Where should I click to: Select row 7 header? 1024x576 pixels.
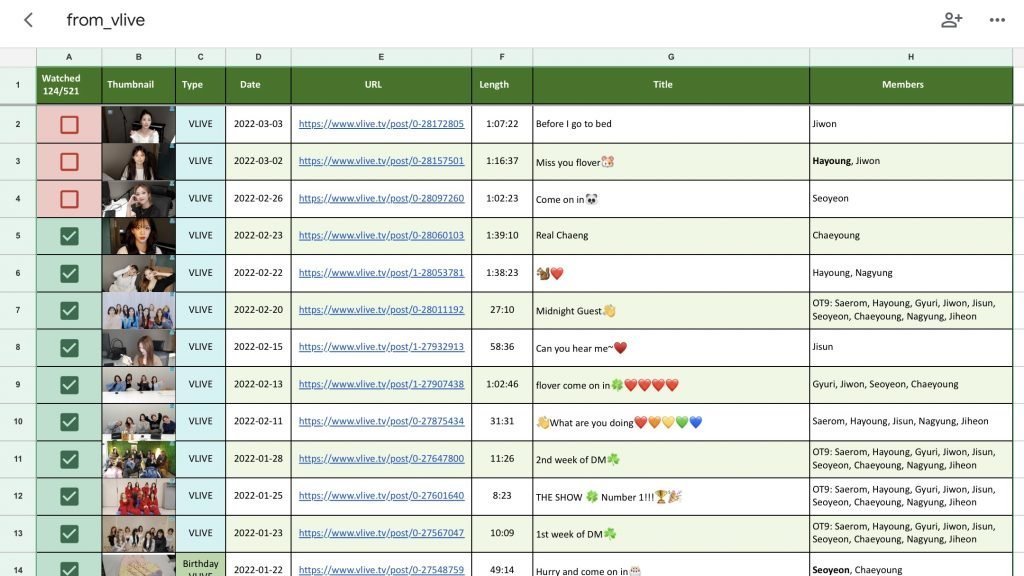pyautogui.click(x=18, y=310)
